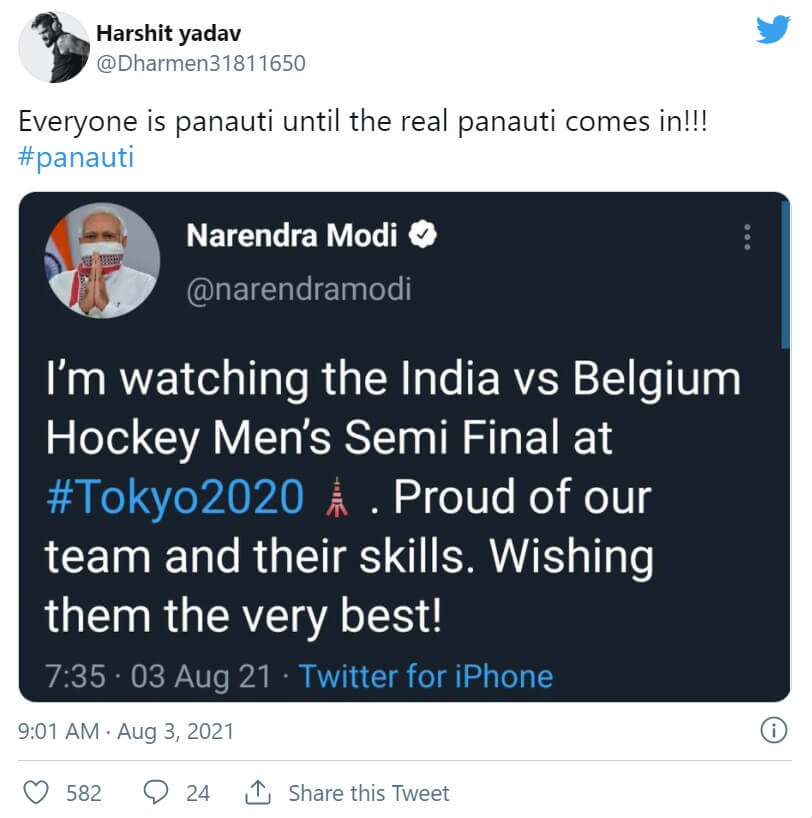Click the #Tokyo2020 hashtag

pyautogui.click(x=175, y=497)
